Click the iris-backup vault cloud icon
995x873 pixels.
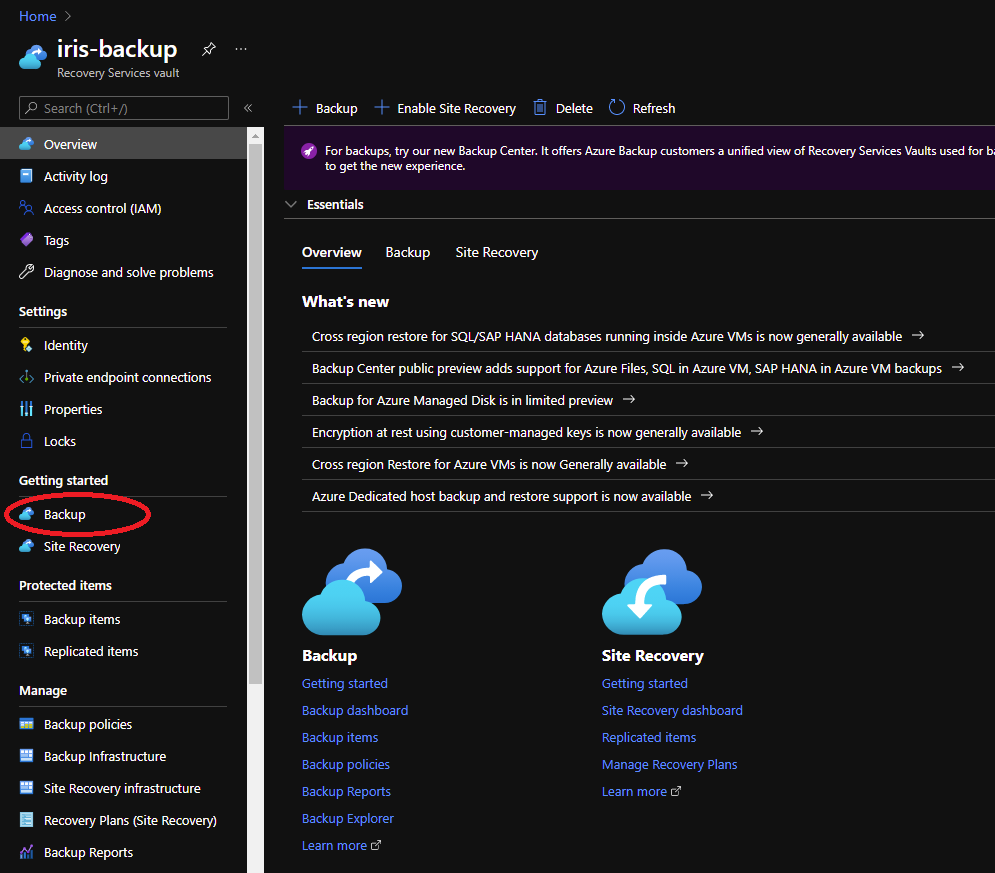pyautogui.click(x=33, y=57)
